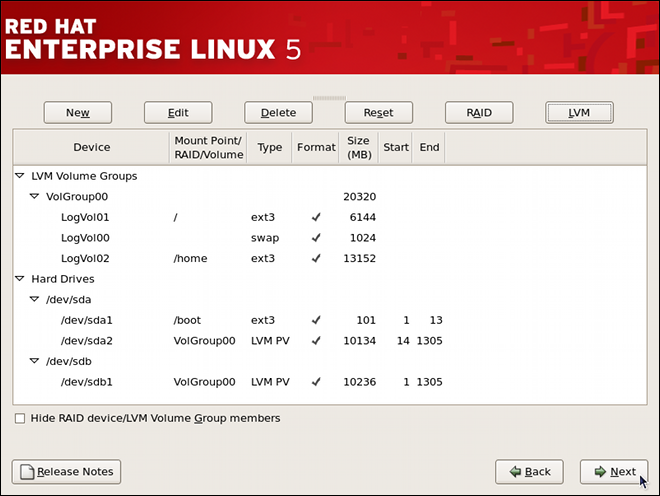Viewport: 660px width, 496px height.
Task: Click the size value 20320
Action: [x=359, y=197]
